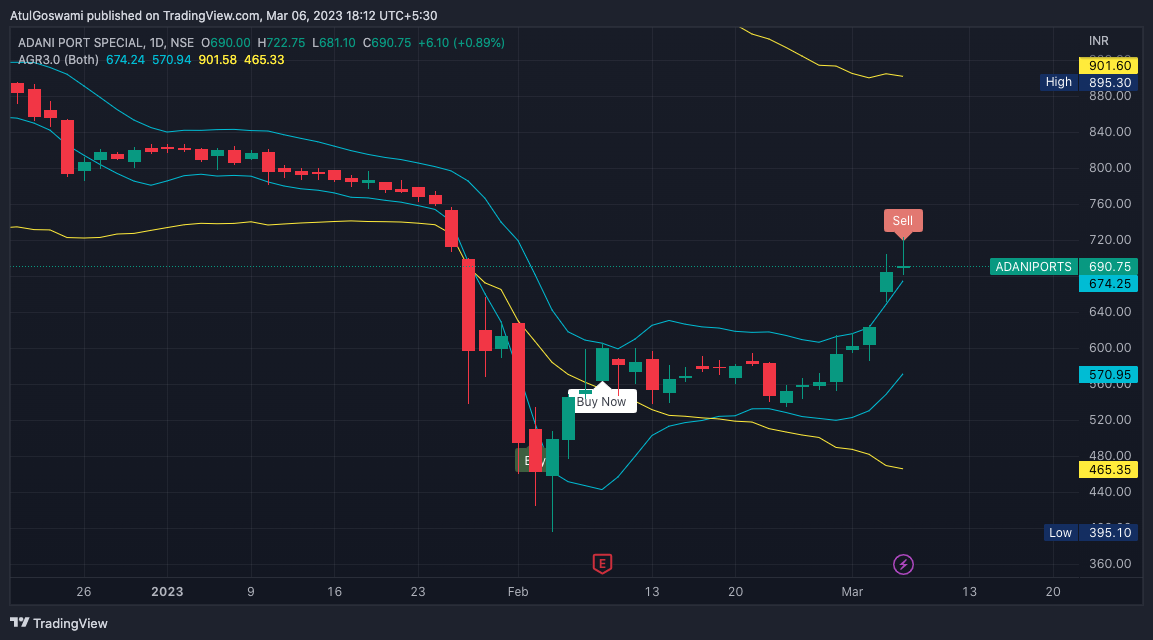Click the 690.75 current price tag
Image resolution: width=1153 pixels, height=640 pixels.
1109,267
